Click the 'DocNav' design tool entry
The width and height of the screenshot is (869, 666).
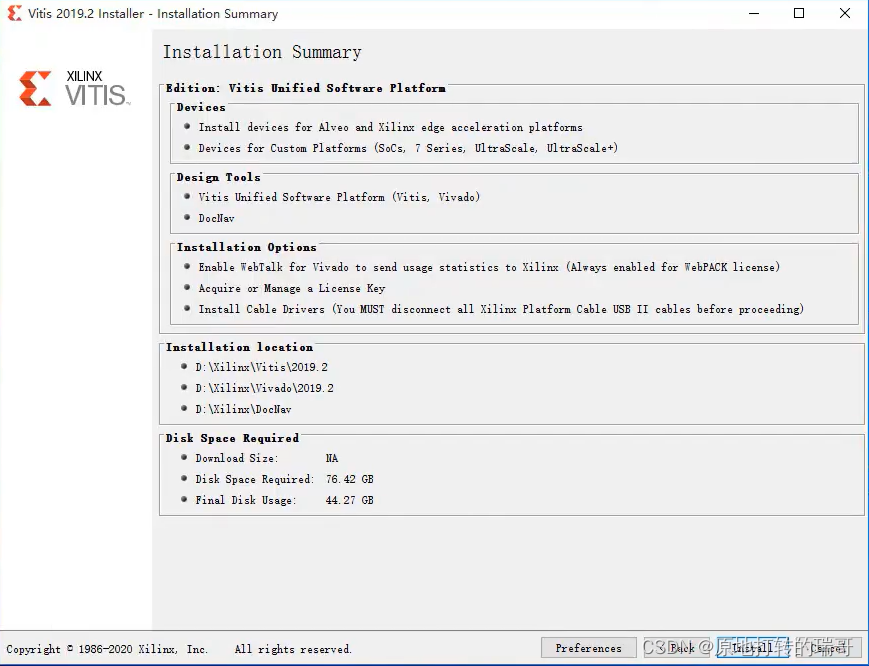tap(217, 218)
